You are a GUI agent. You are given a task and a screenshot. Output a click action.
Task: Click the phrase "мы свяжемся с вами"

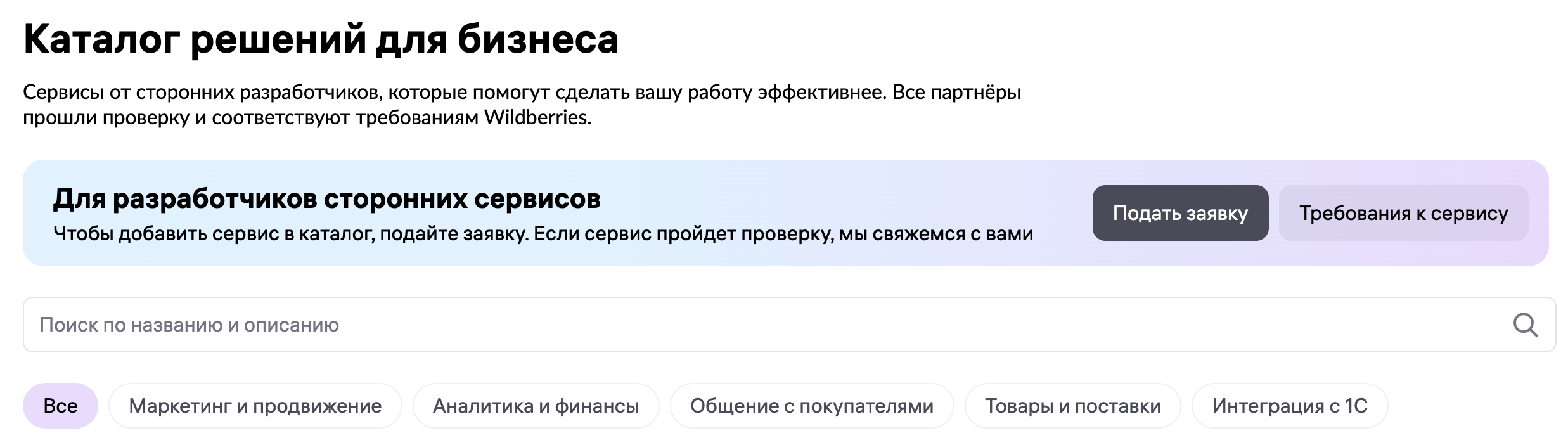(x=936, y=235)
